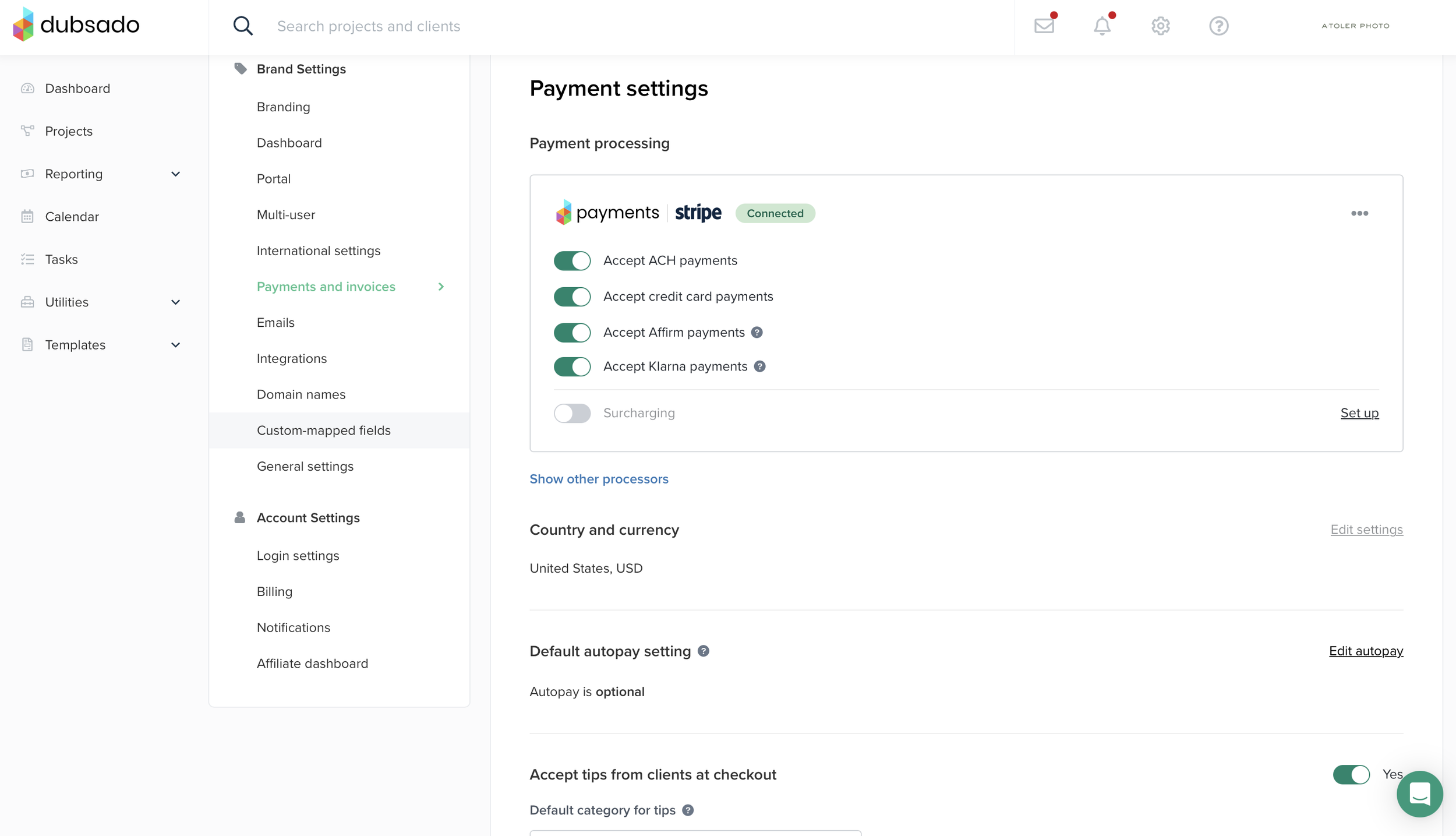This screenshot has width=1456, height=836.
Task: Click the Edit autopay link
Action: tap(1366, 651)
